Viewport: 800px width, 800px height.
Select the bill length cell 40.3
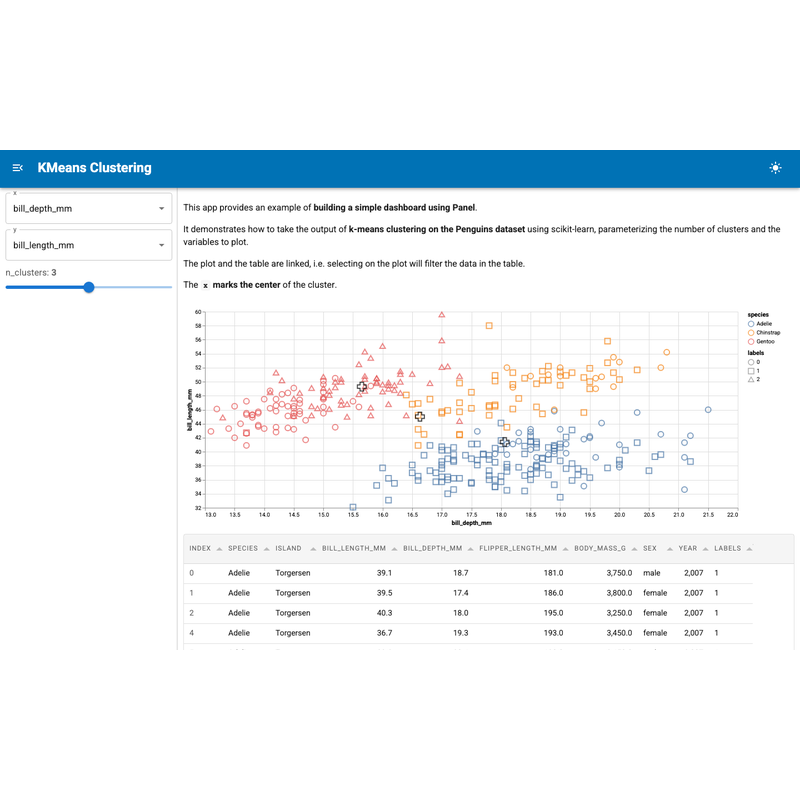click(384, 613)
